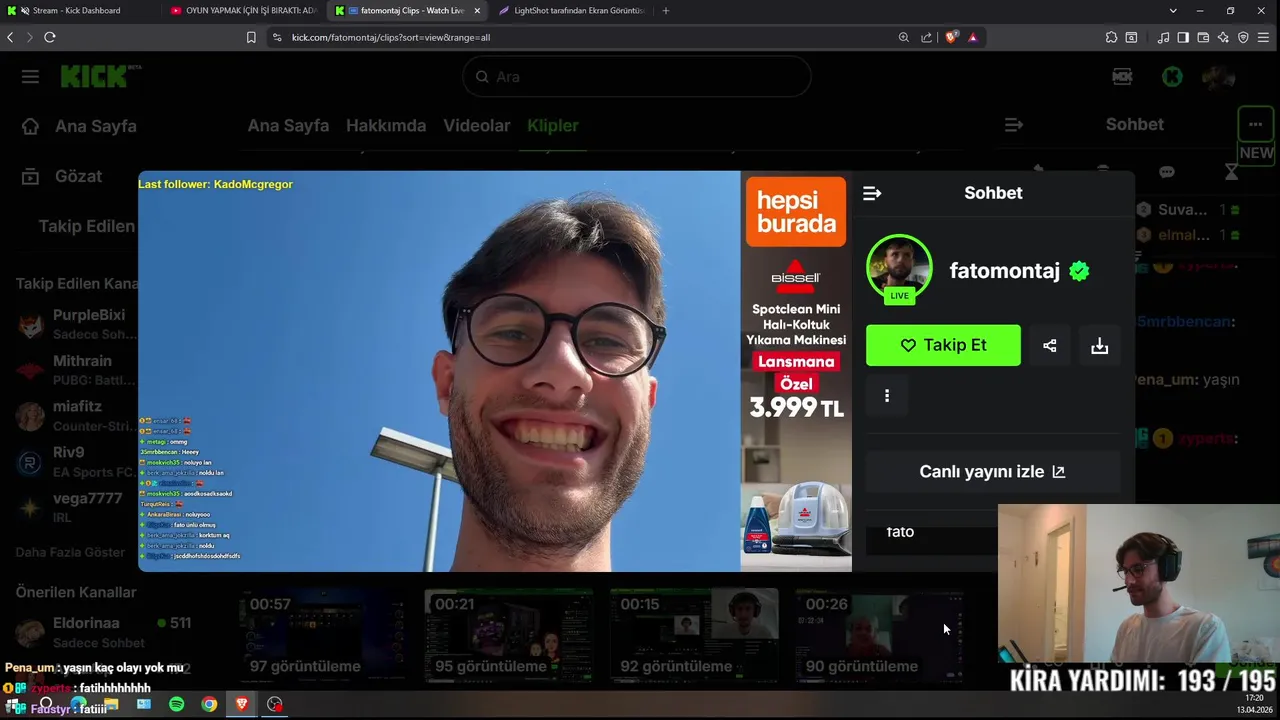
Task: Open the page site info icon
Action: 277,37
